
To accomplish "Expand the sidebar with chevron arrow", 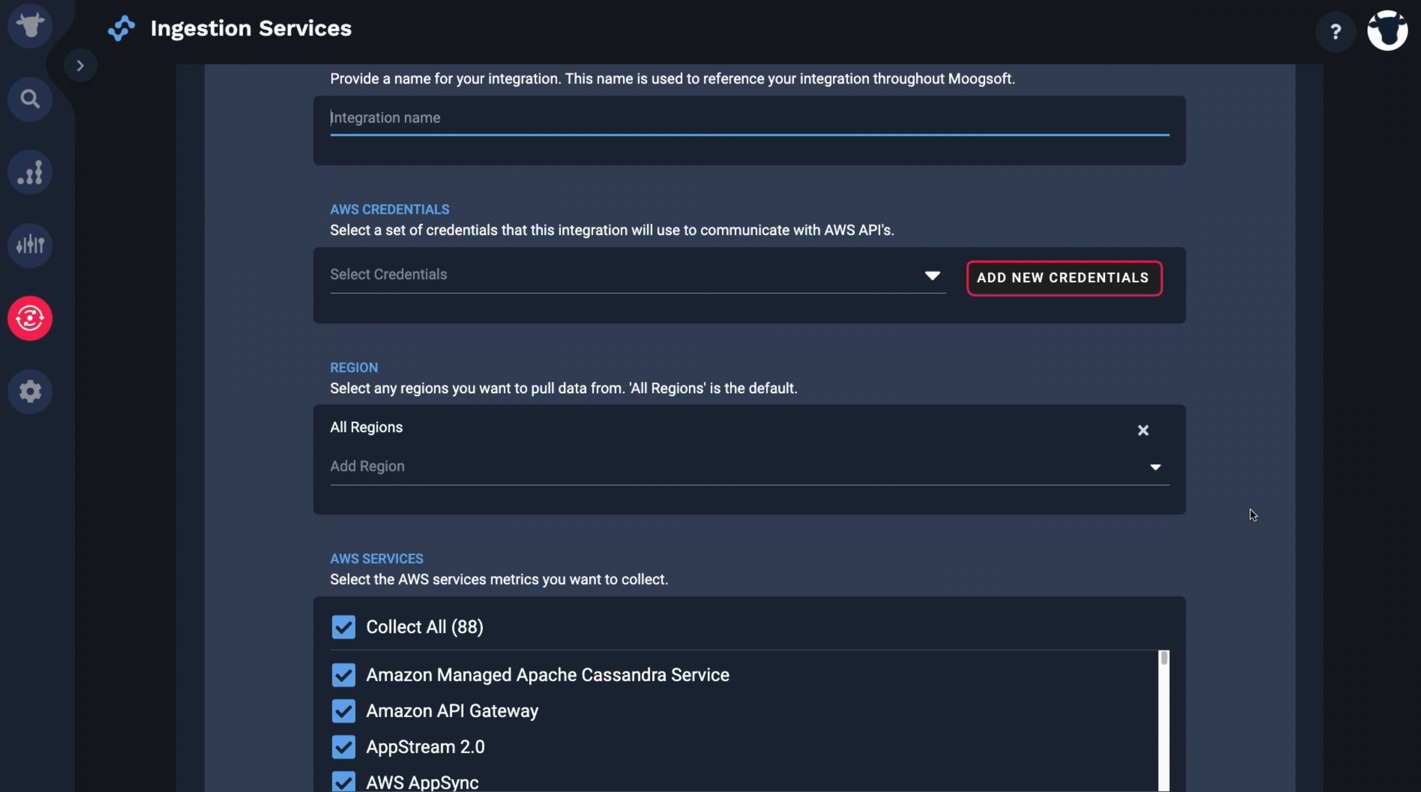I will pos(80,65).
